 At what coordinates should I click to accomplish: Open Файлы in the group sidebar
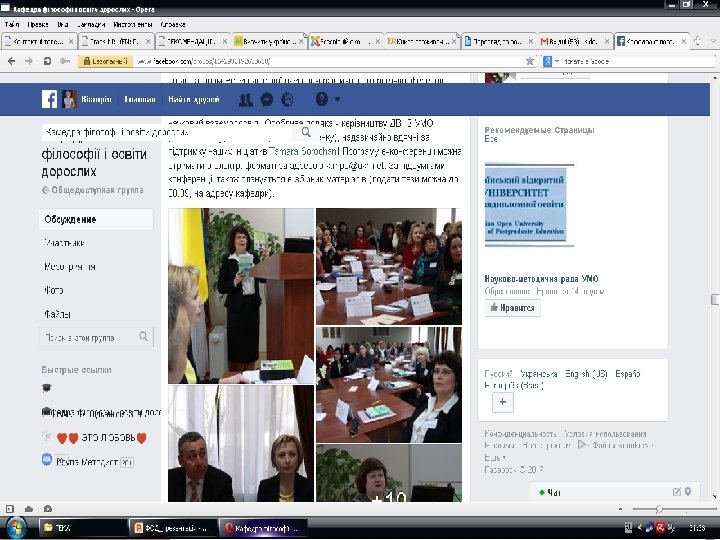click(x=57, y=315)
